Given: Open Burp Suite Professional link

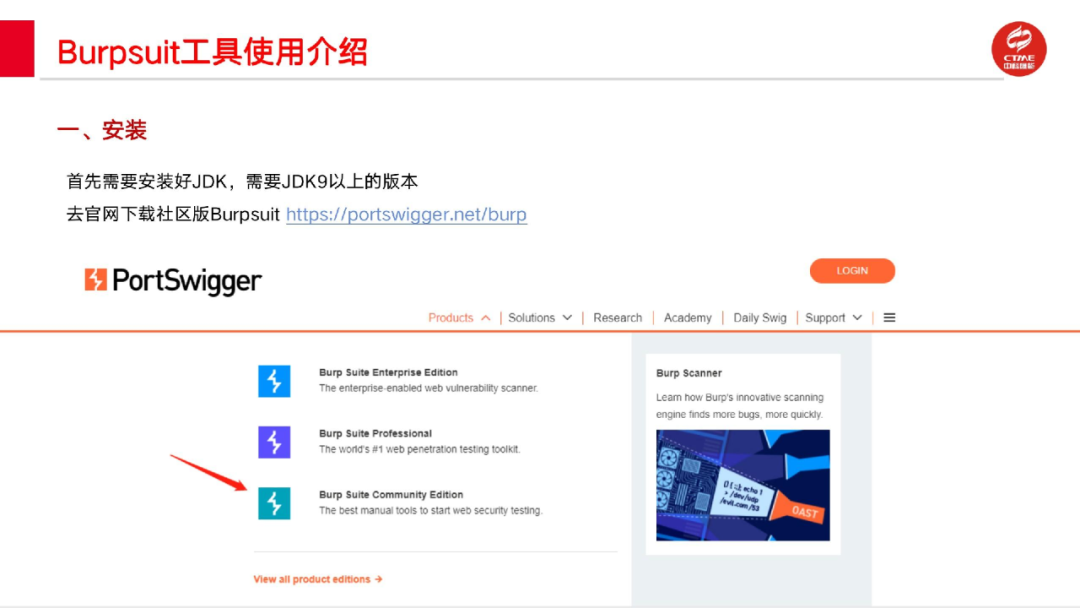Looking at the screenshot, I should click(375, 433).
